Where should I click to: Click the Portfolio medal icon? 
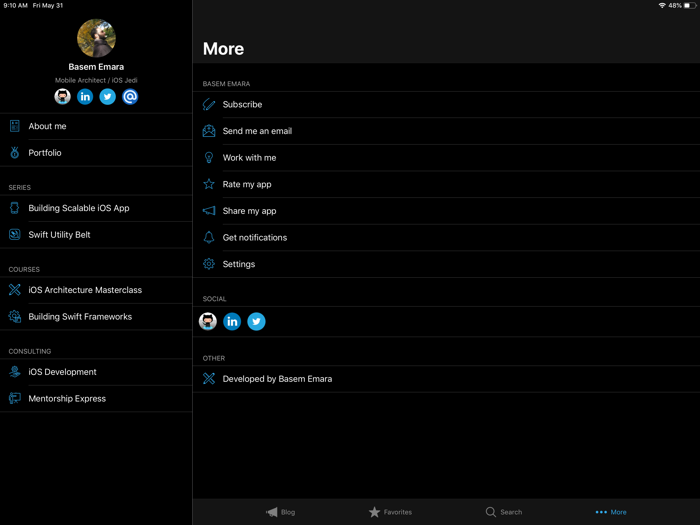pos(15,153)
